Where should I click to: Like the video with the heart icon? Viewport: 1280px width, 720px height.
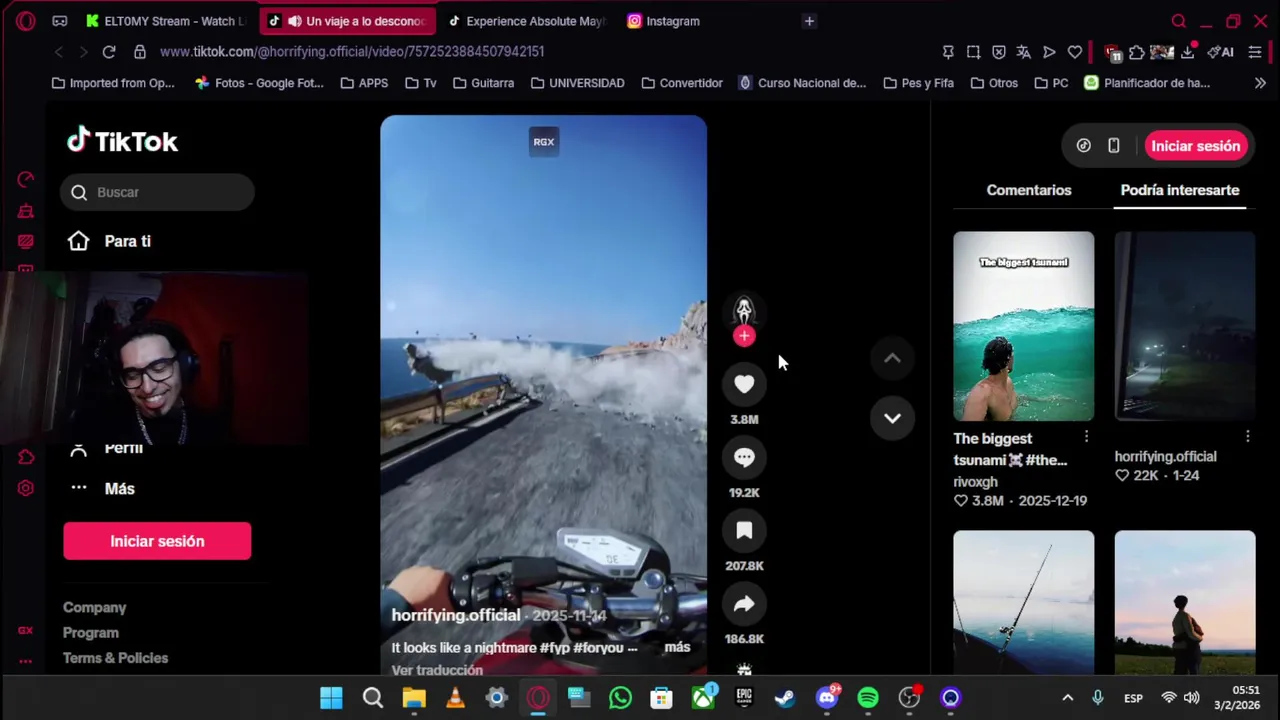pos(744,384)
